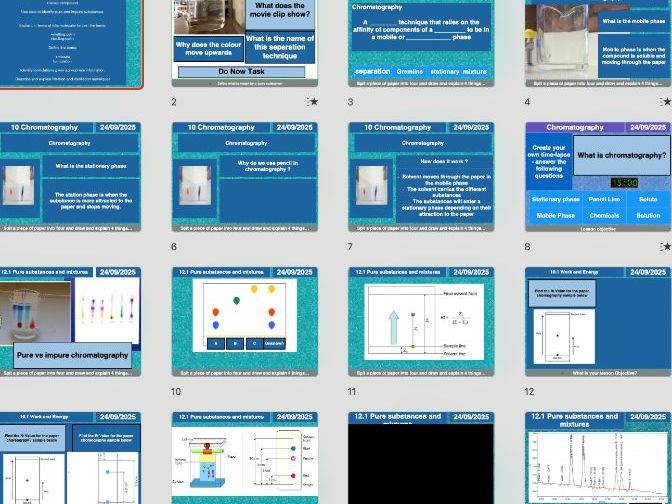The width and height of the screenshot is (672, 504).
Task: Click the transition star icon under slide 8
Action: (666, 246)
